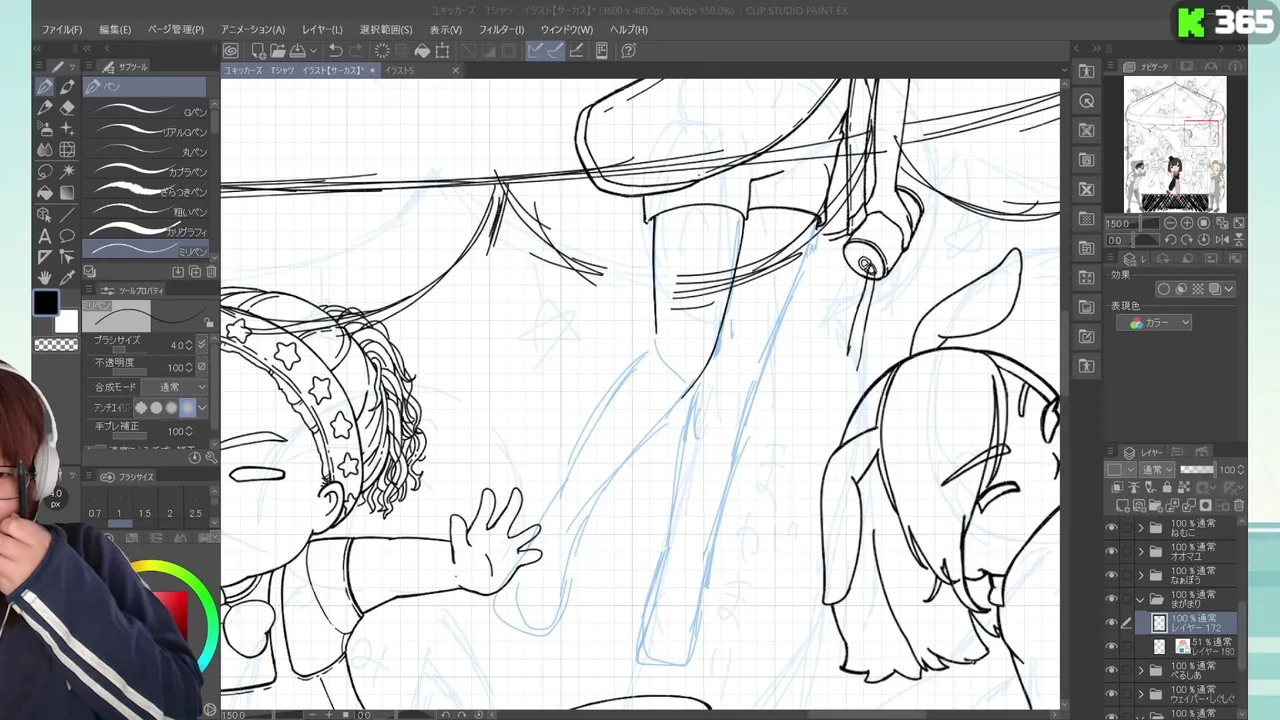This screenshot has width=1280, height=720.
Task: Select the Blend tool
Action: (45, 150)
